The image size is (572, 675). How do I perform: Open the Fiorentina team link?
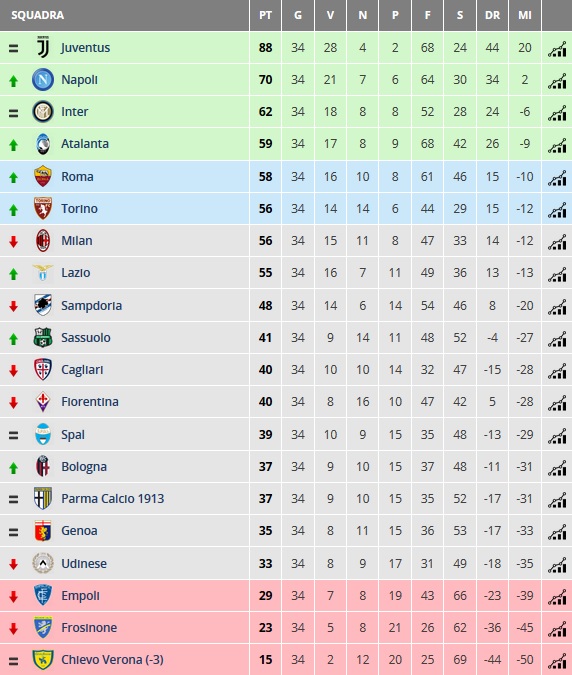(x=90, y=402)
